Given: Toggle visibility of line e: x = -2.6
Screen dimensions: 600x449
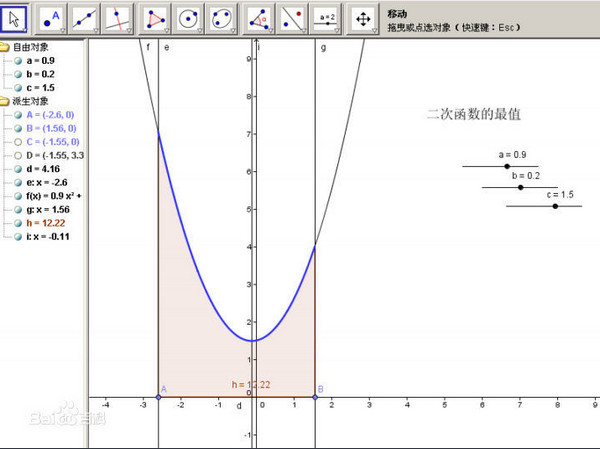Looking at the screenshot, I should pyautogui.click(x=18, y=183).
